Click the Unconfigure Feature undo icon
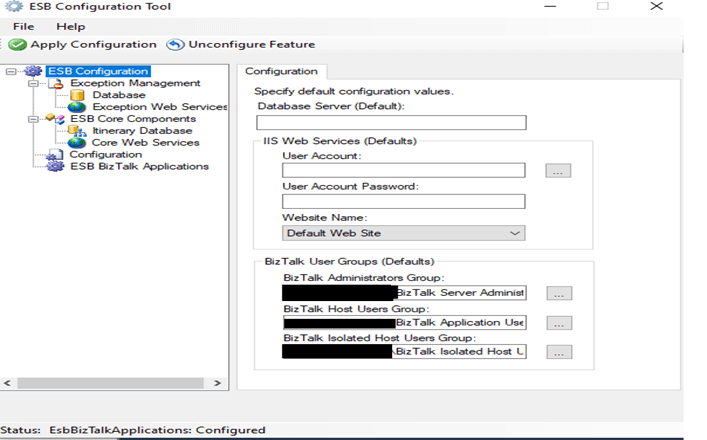The width and height of the screenshot is (707, 440). tap(175, 45)
